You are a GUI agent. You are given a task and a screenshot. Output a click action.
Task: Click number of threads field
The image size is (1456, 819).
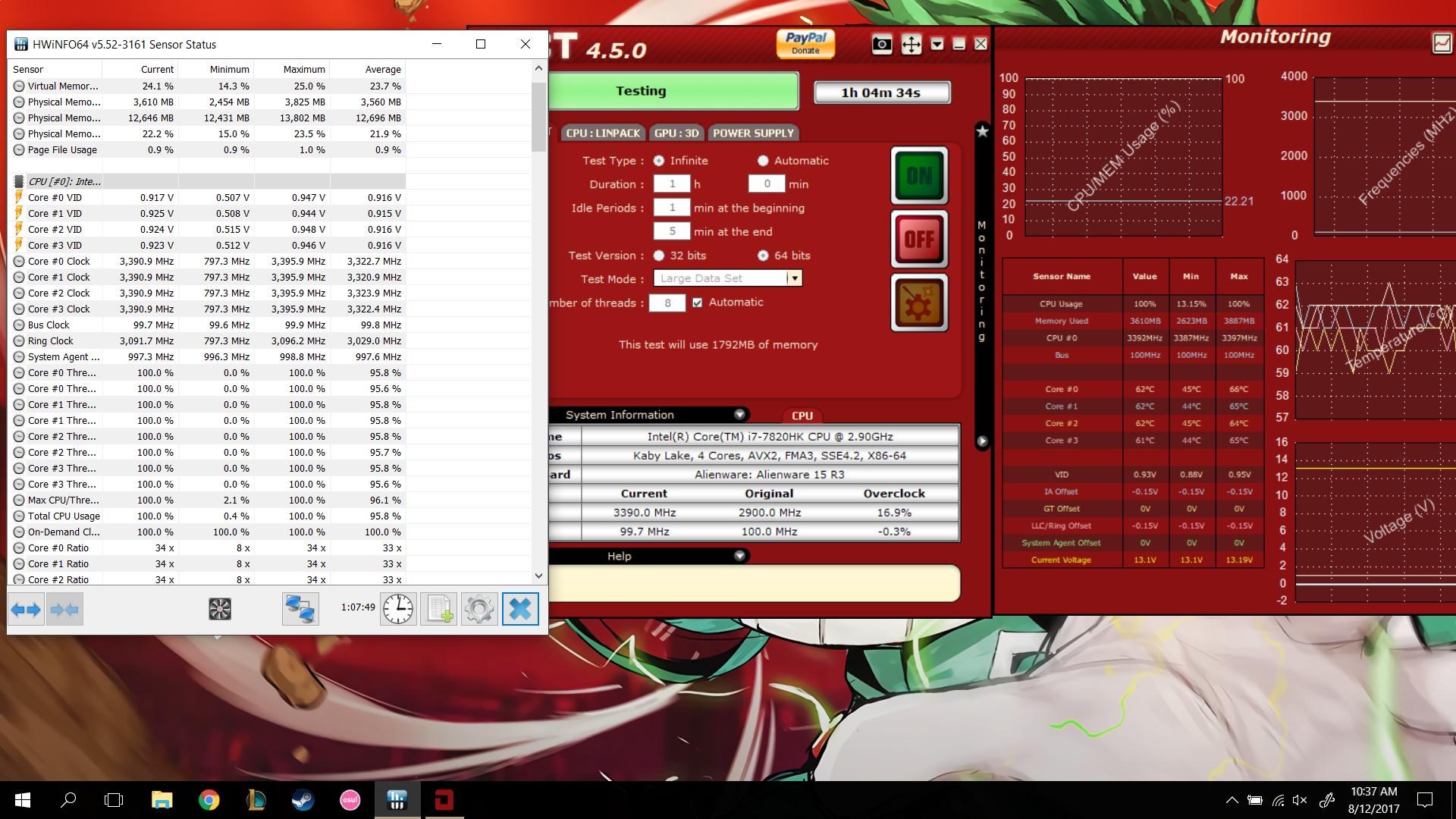click(667, 303)
